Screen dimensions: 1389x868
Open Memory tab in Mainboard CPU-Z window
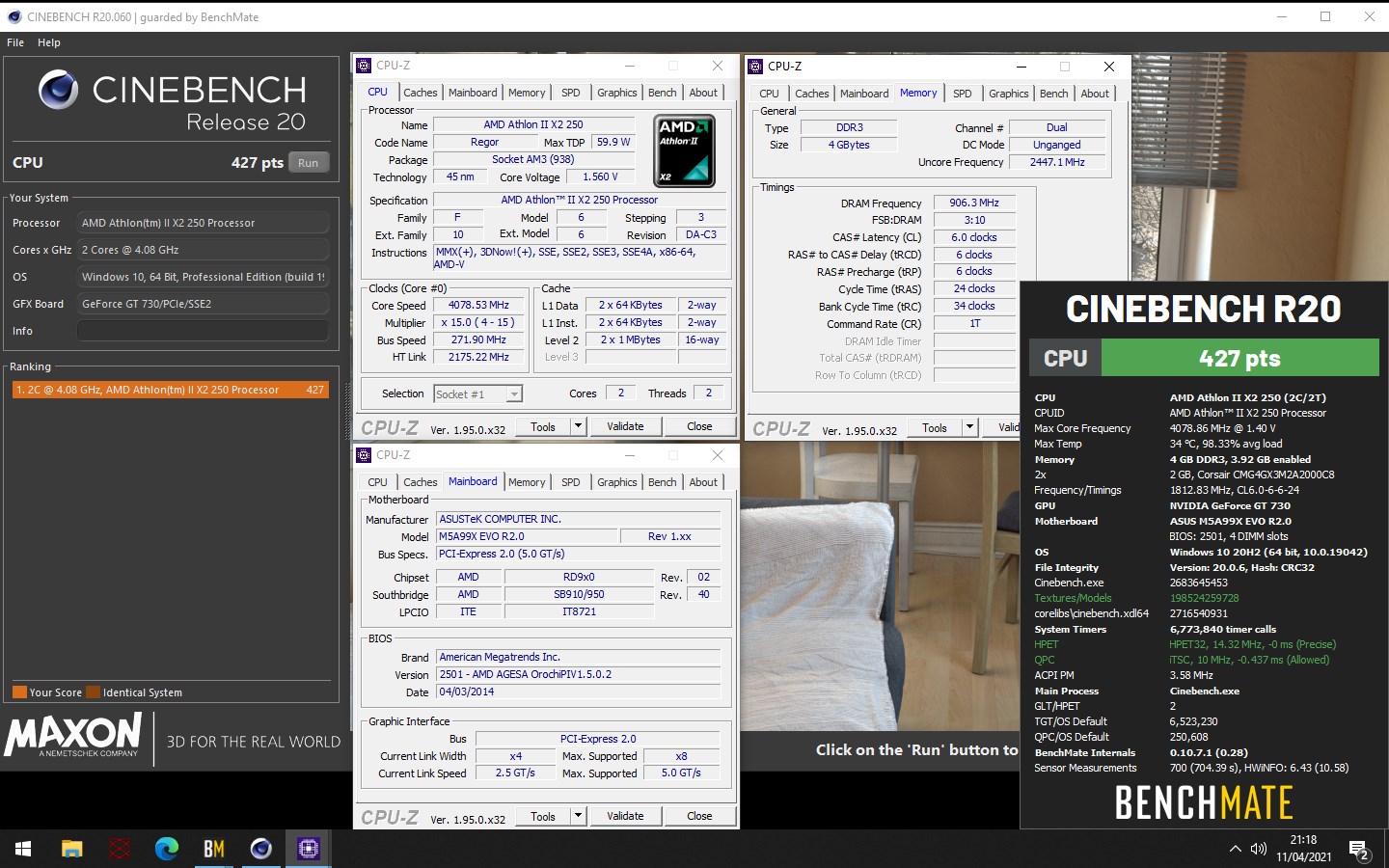point(527,482)
